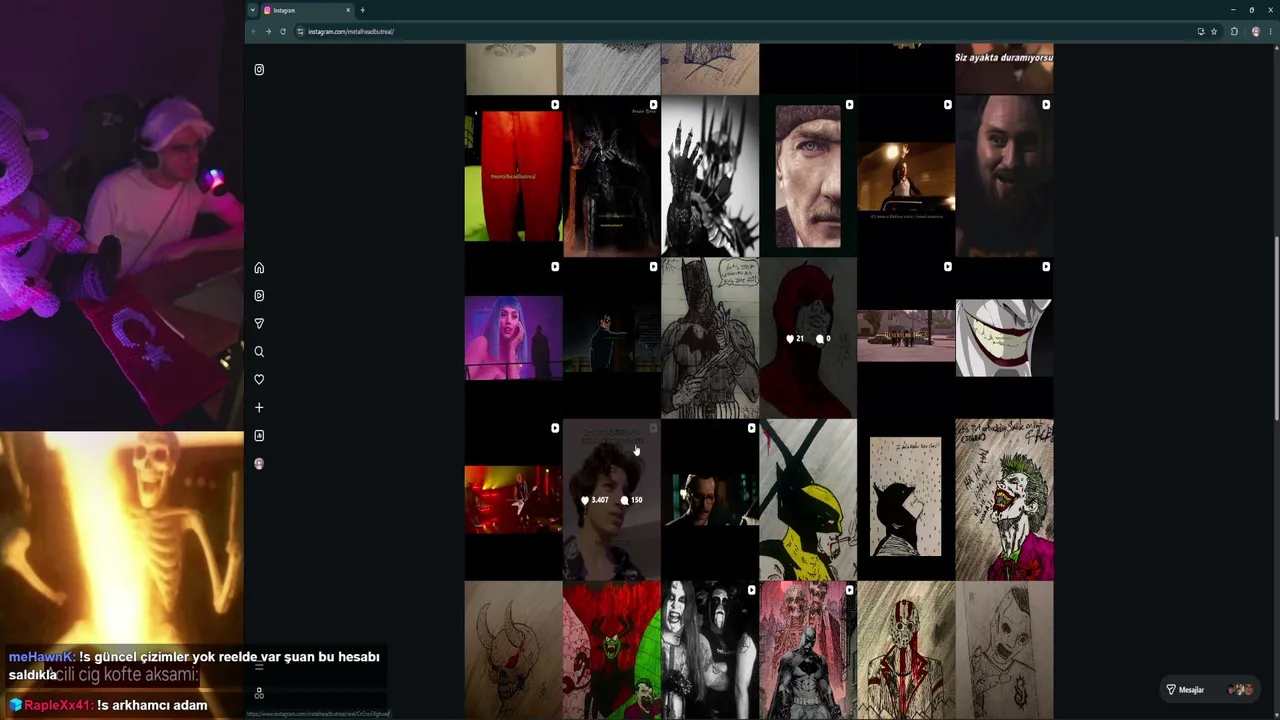Click the install app icon in address bar

(x=1201, y=32)
